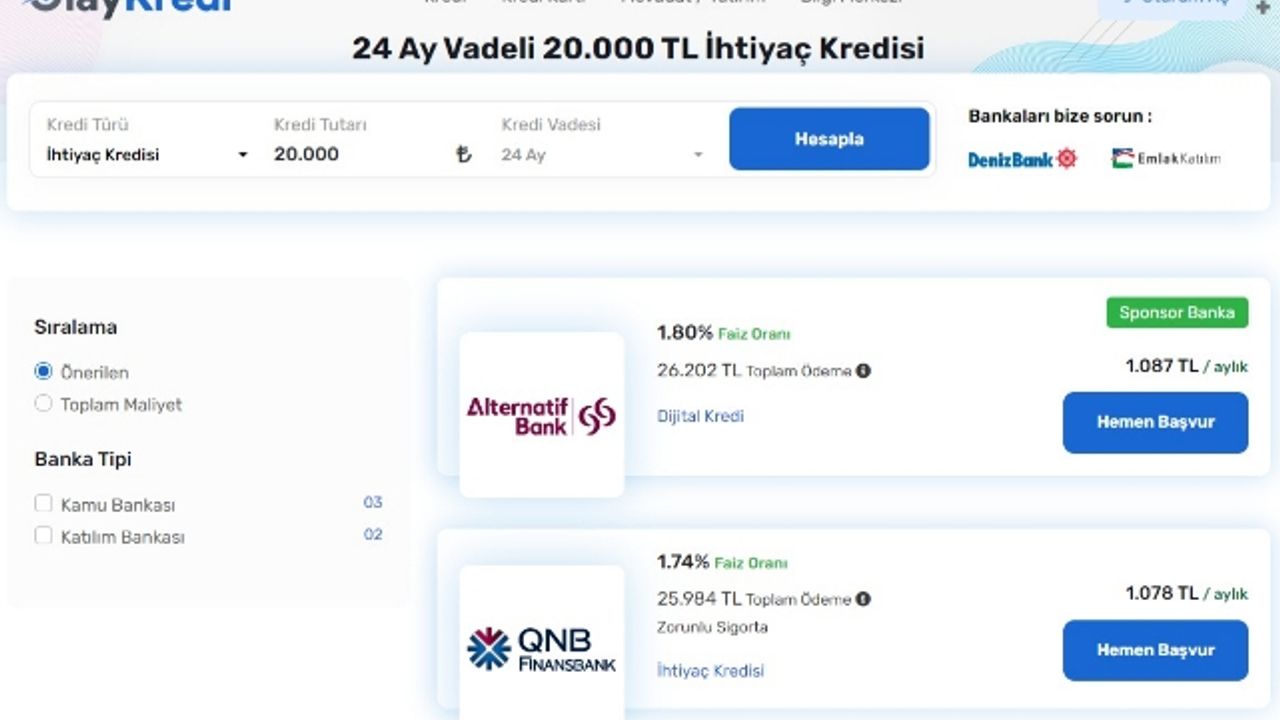Open the DenizBank logo link
Viewport: 1280px width, 720px height.
point(1022,158)
